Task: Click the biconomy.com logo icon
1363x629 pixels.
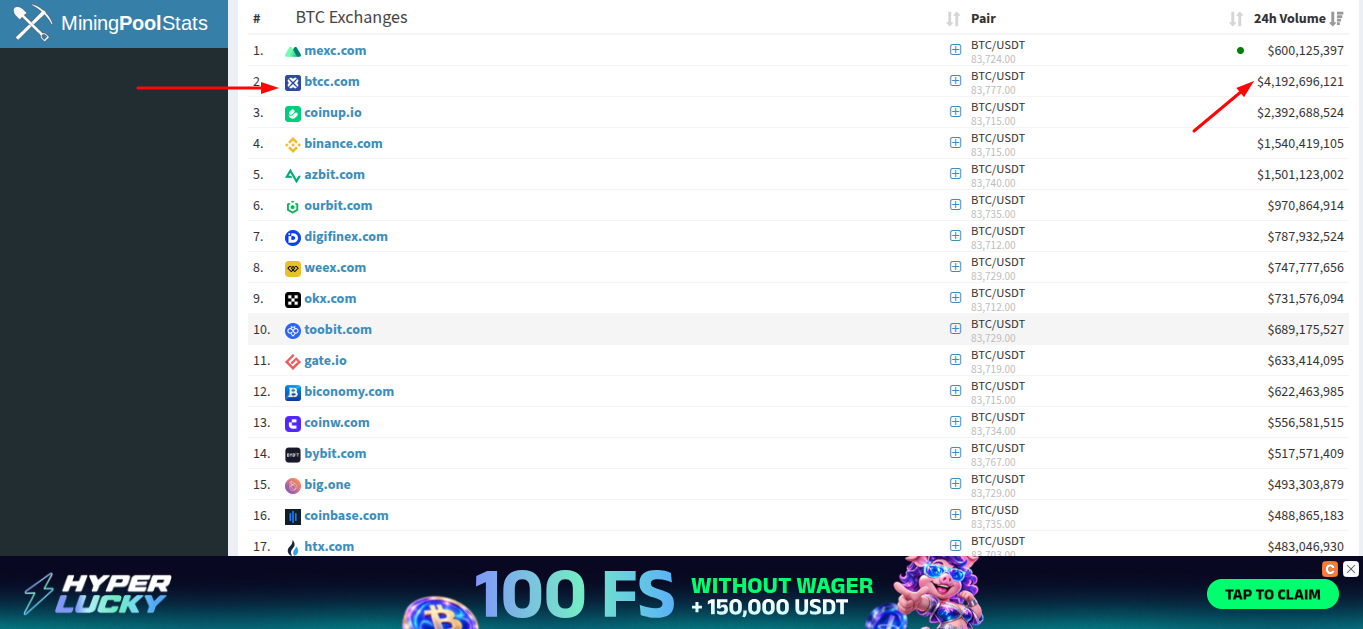Action: coord(293,392)
